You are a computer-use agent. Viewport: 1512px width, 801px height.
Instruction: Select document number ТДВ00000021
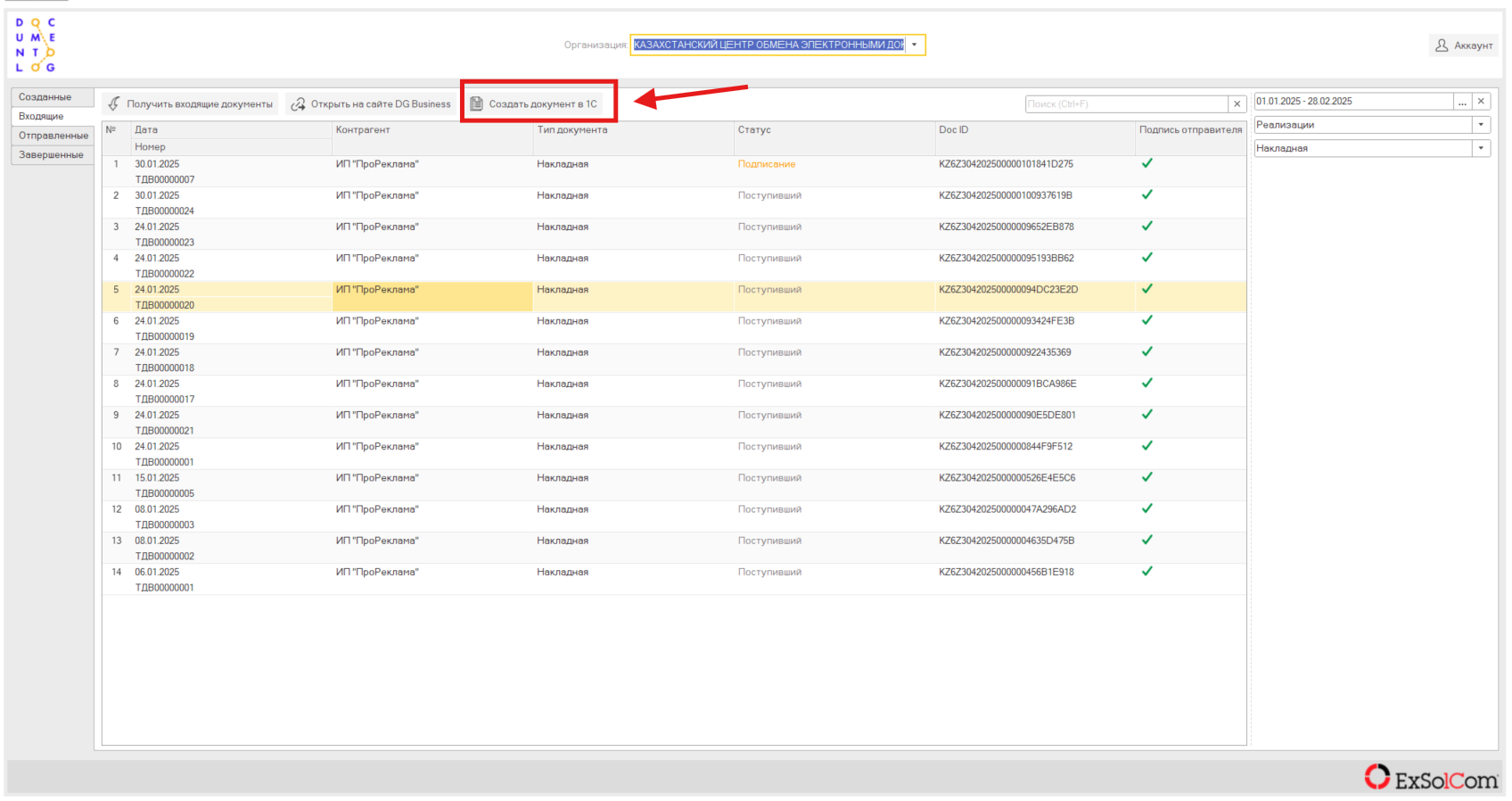pyautogui.click(x=165, y=431)
